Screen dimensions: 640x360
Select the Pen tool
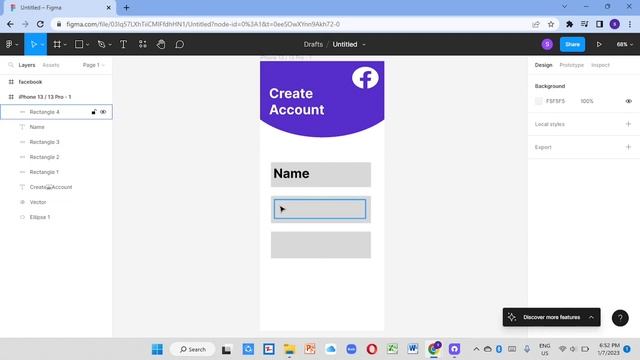pyautogui.click(x=101, y=44)
